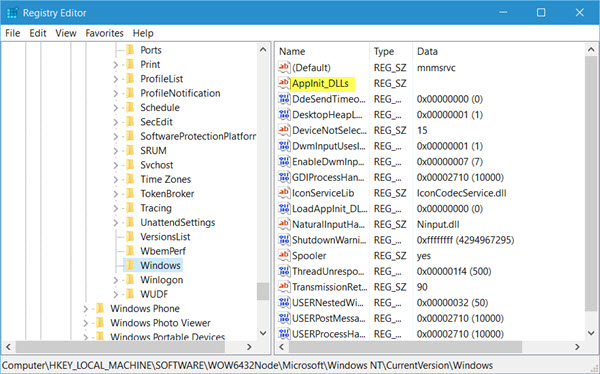The image size is (600, 374).
Task: Click the Data column header
Action: pos(498,51)
